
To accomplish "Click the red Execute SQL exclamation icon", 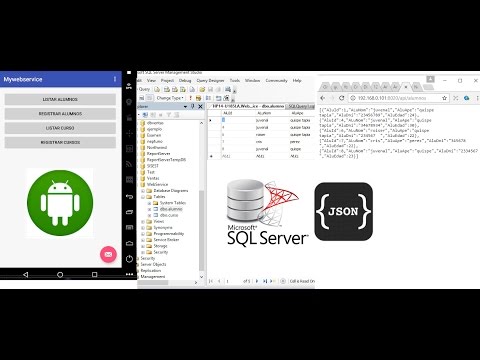I will tap(190, 98).
